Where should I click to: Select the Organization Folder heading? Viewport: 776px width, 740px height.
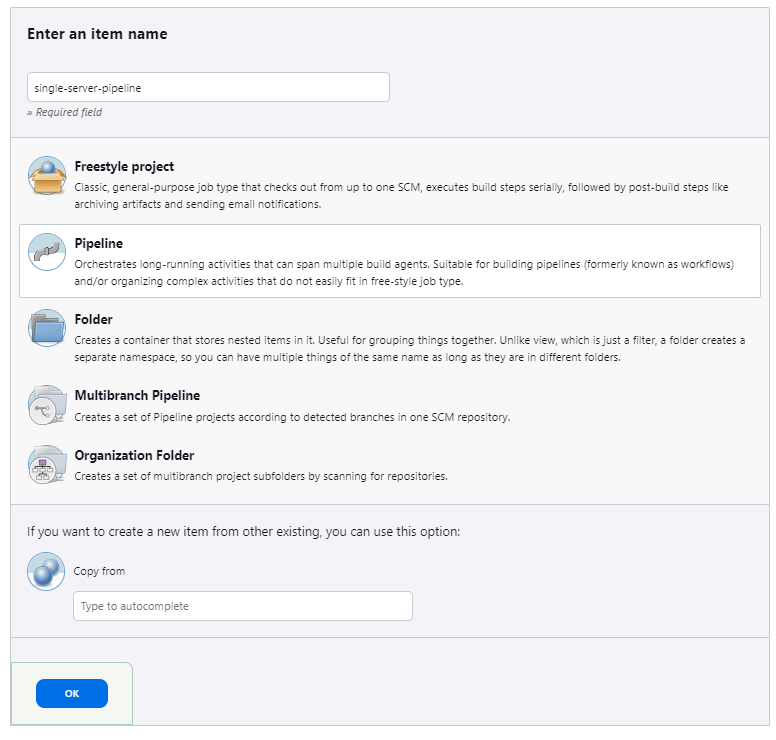(x=134, y=455)
